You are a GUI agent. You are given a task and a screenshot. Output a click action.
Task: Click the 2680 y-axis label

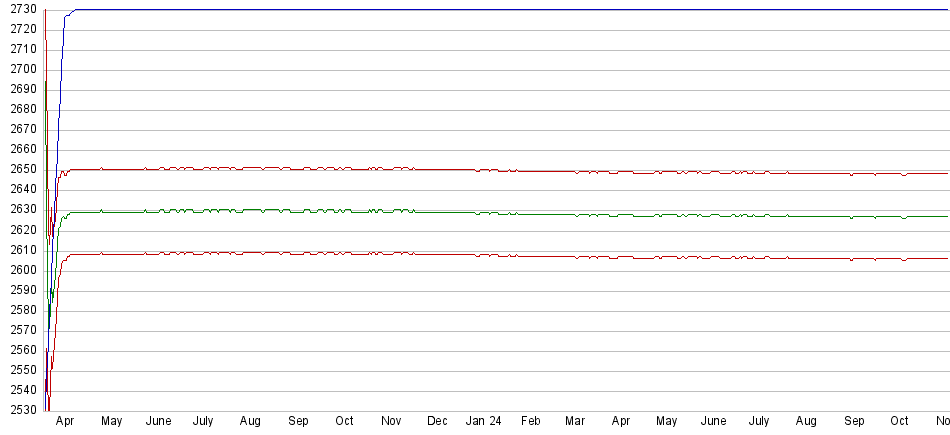pyautogui.click(x=20, y=110)
